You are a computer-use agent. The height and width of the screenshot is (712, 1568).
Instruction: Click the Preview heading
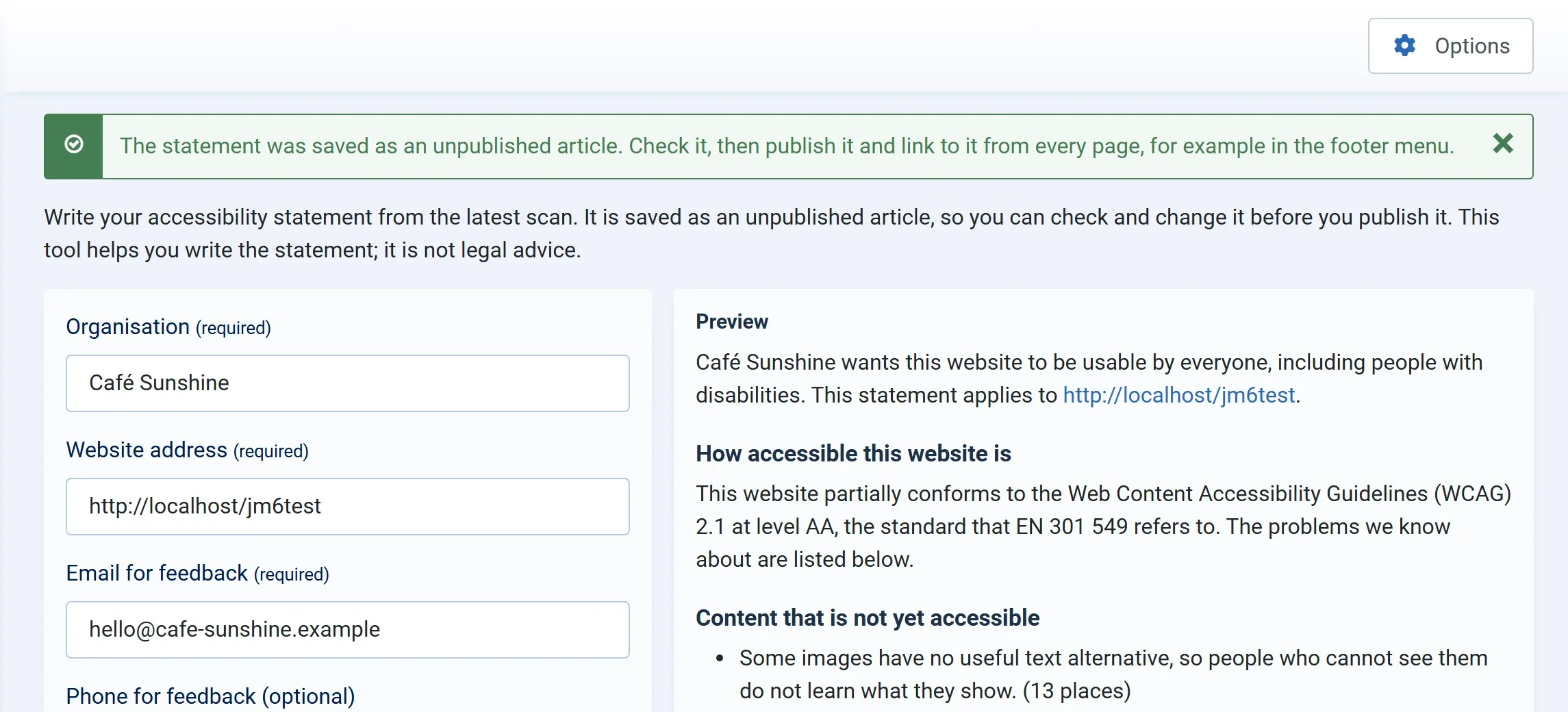pos(732,322)
